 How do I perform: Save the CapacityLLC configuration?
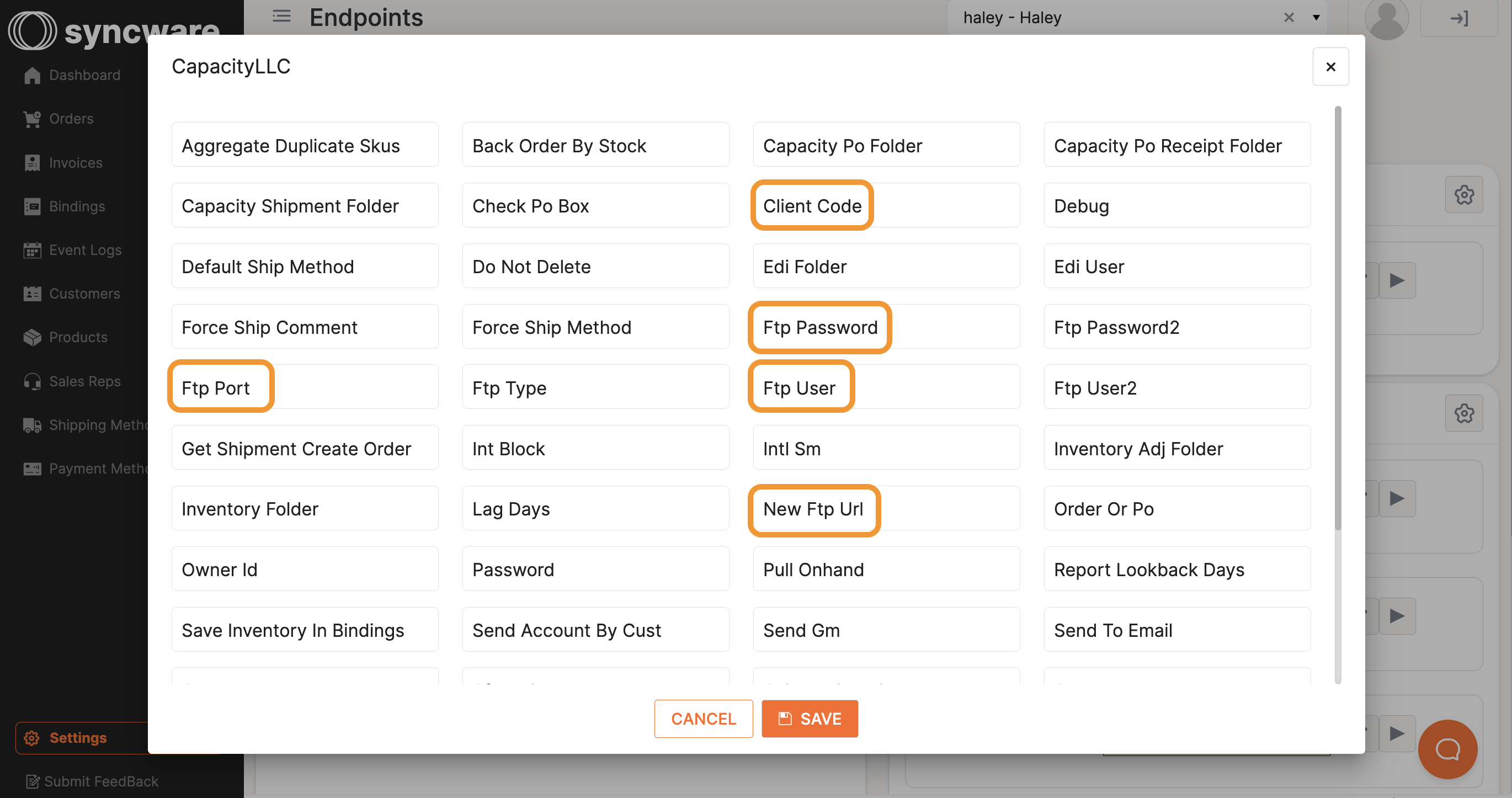click(x=810, y=718)
